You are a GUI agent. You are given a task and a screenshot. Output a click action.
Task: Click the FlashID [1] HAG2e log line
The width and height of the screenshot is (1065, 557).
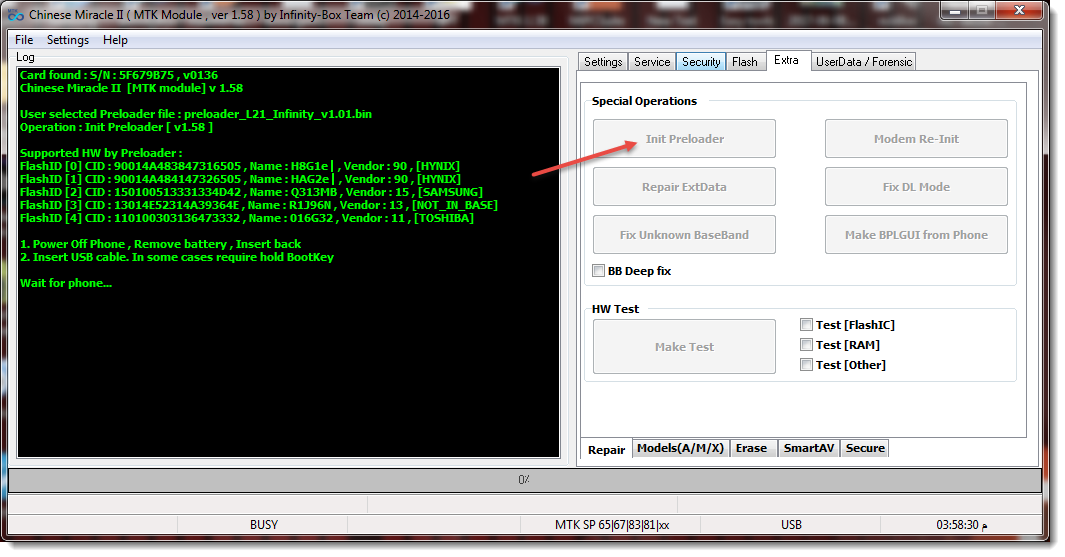(240, 179)
